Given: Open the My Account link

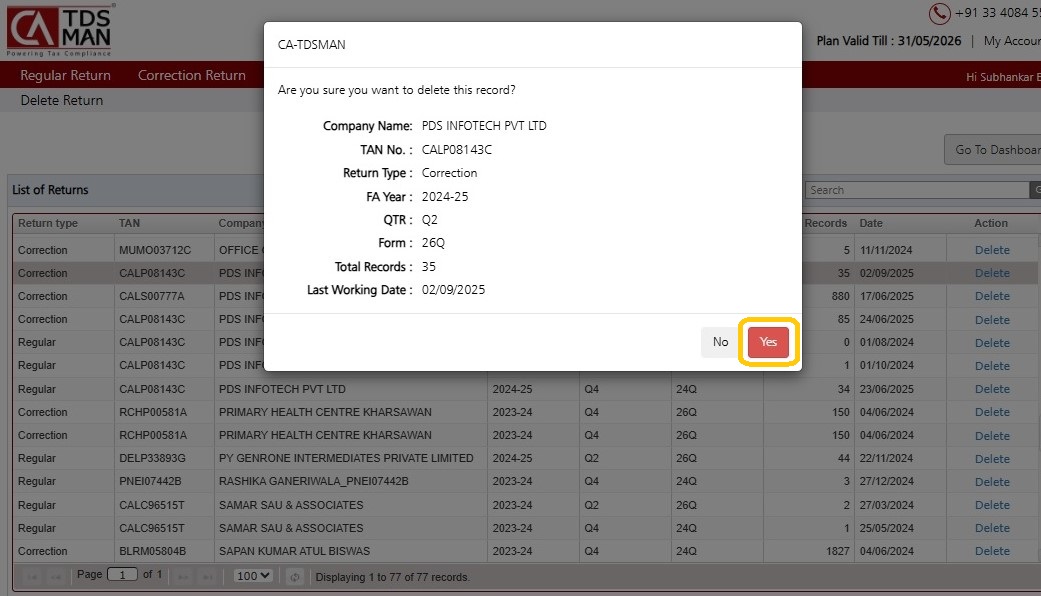Looking at the screenshot, I should (x=1011, y=41).
